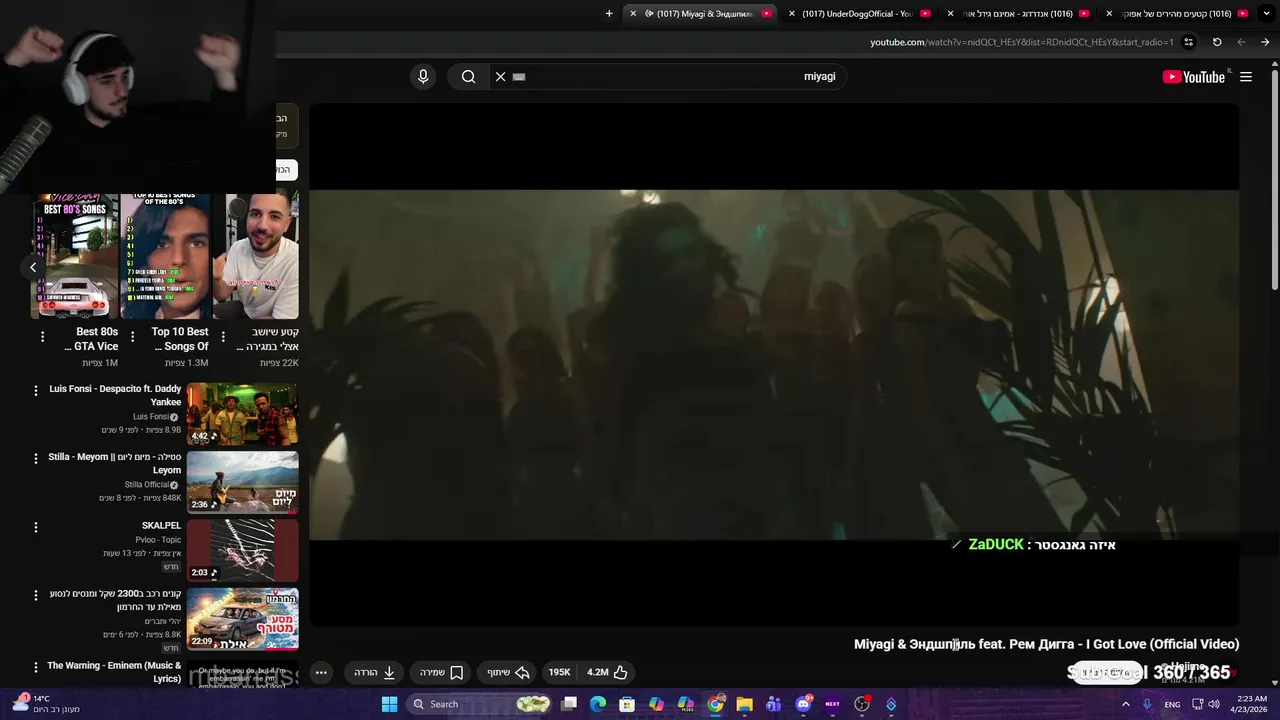Close the Miyagi & Эндшпиль tab
This screenshot has height=720, width=1280.
pyautogui.click(x=633, y=13)
